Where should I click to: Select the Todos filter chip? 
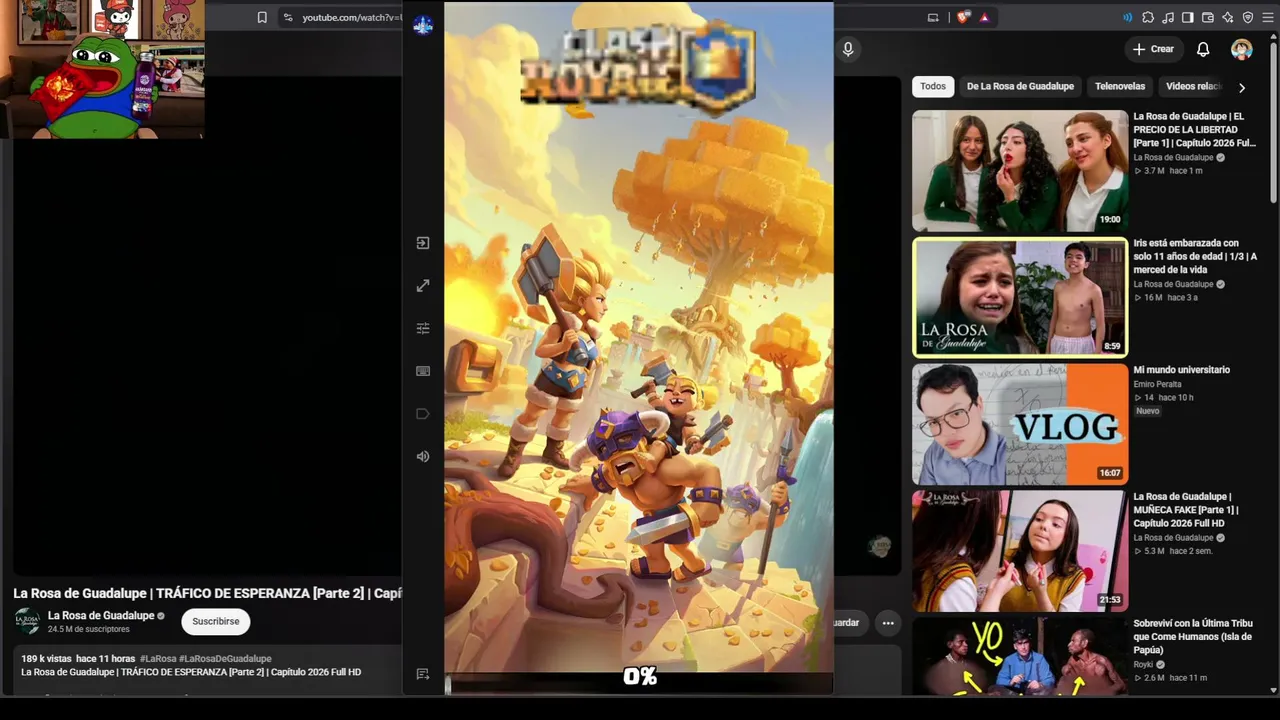coord(933,86)
